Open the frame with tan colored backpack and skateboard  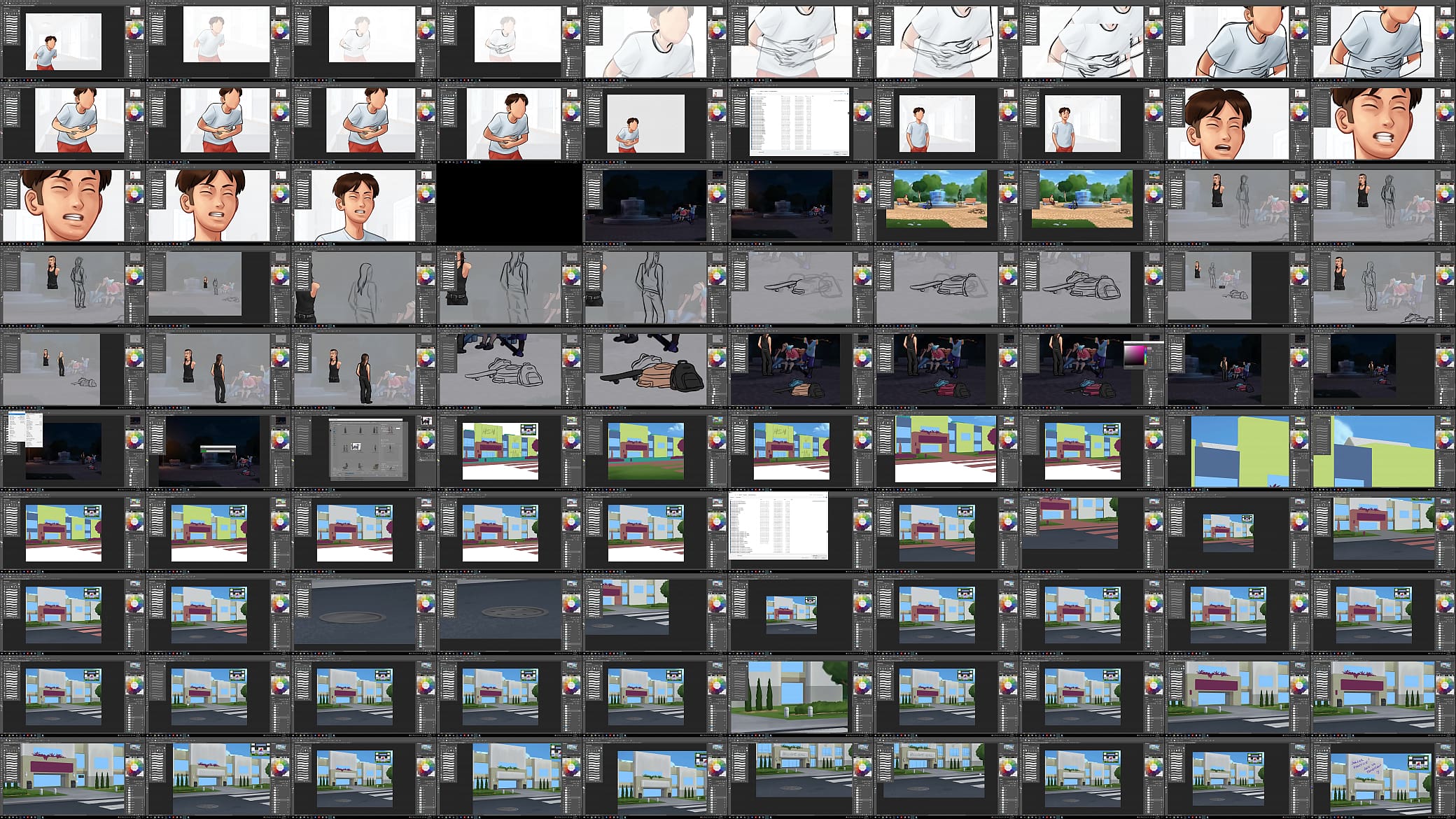point(655,368)
